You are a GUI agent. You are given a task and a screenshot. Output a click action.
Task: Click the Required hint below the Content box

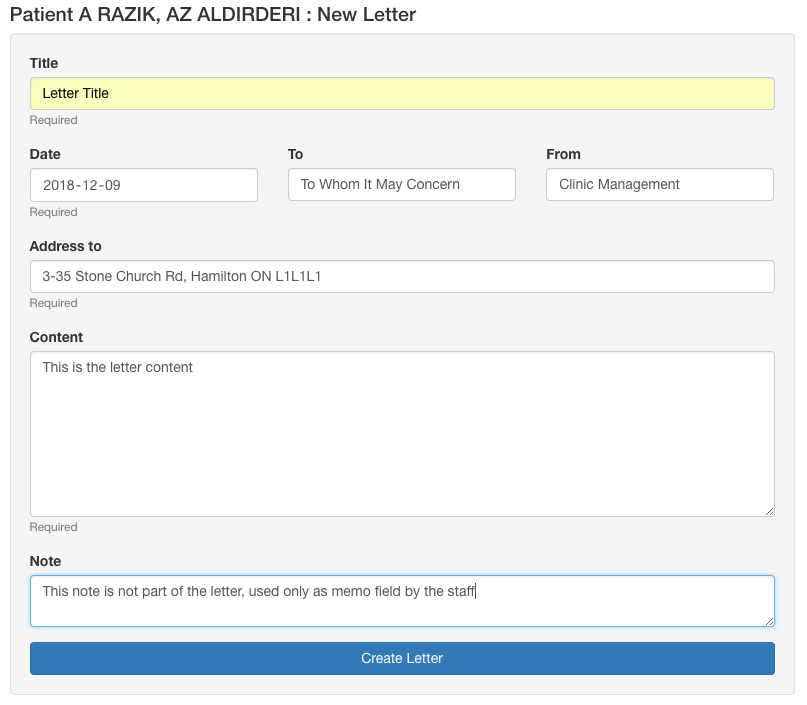point(54,527)
